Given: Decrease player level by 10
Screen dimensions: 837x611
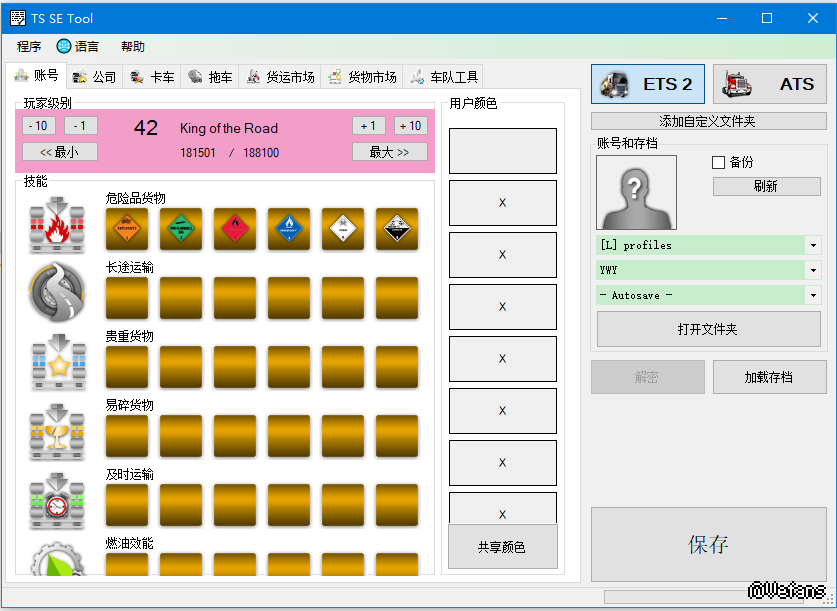Looking at the screenshot, I should pos(38,126).
